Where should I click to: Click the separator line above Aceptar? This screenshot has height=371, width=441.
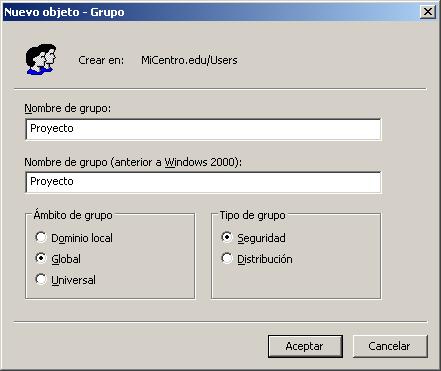pyautogui.click(x=220, y=322)
